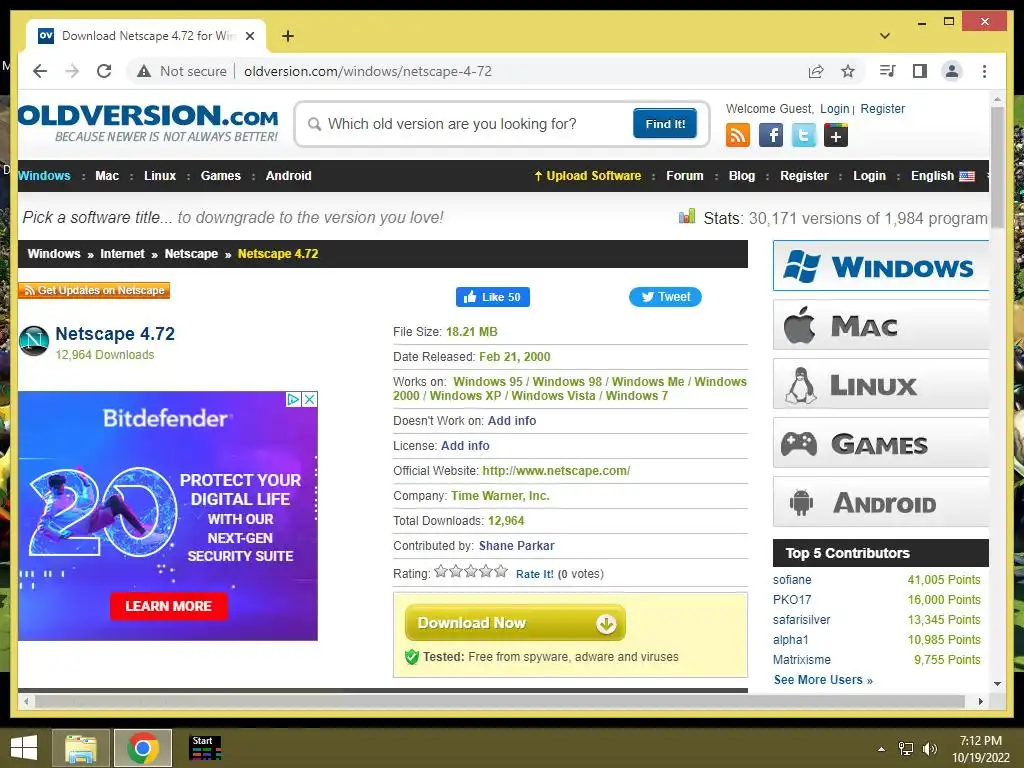Click the Tweet button
This screenshot has width=1024, height=768.
pyautogui.click(x=665, y=297)
